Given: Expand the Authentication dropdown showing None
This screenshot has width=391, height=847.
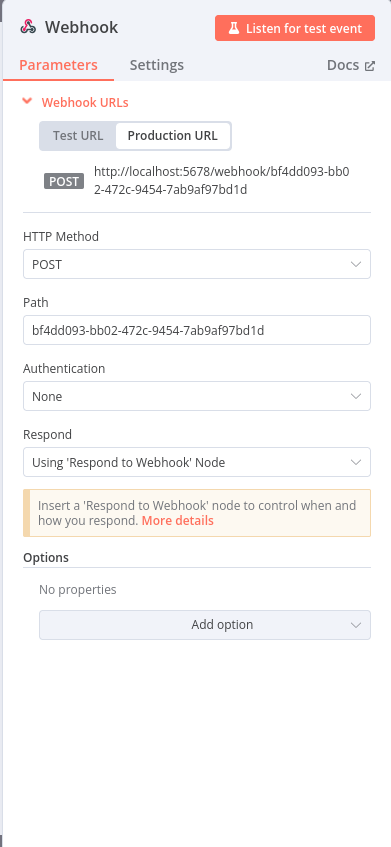Looking at the screenshot, I should tap(197, 396).
